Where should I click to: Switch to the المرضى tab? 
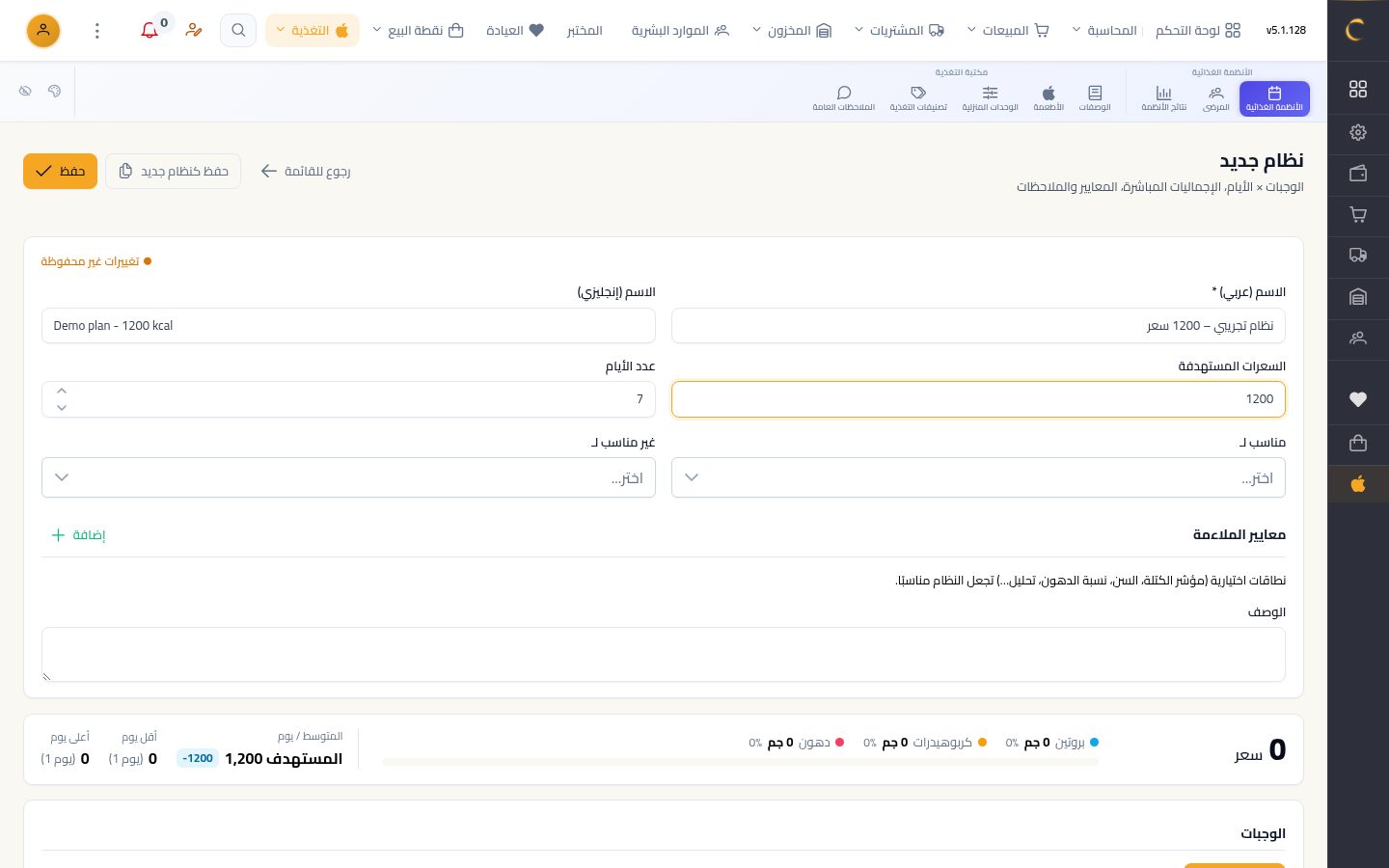(1216, 98)
